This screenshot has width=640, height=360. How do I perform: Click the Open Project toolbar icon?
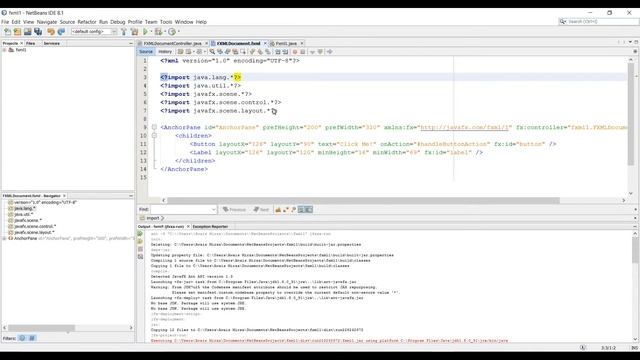coord(27,31)
